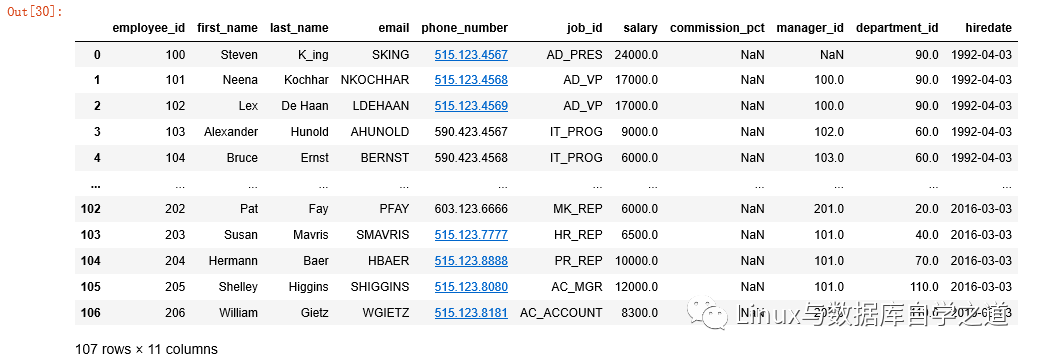This screenshot has width=1042, height=360.
Task: Select the 107 rows × 11 columns text
Action: pyautogui.click(x=146, y=349)
